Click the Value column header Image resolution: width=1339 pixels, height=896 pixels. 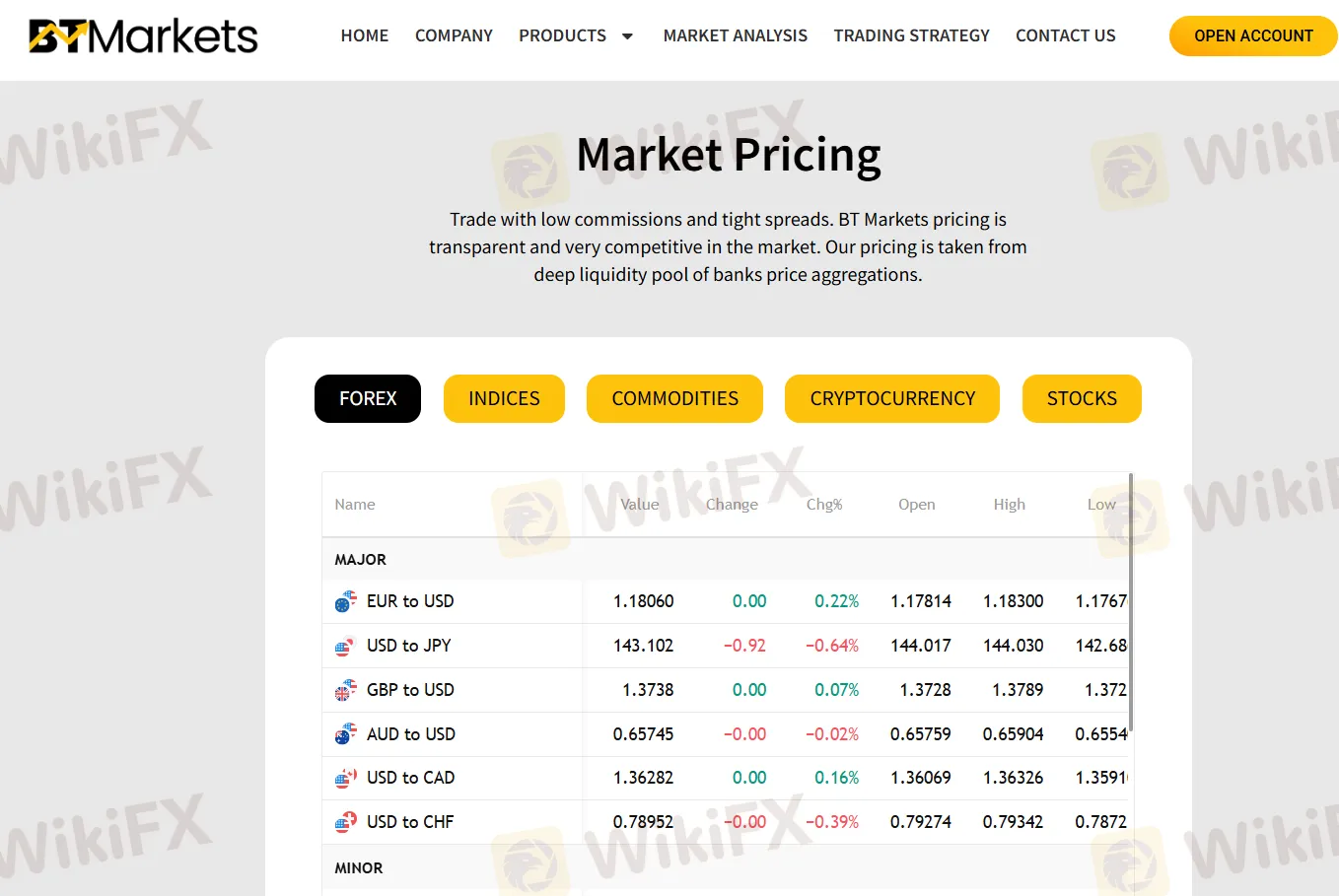tap(639, 504)
